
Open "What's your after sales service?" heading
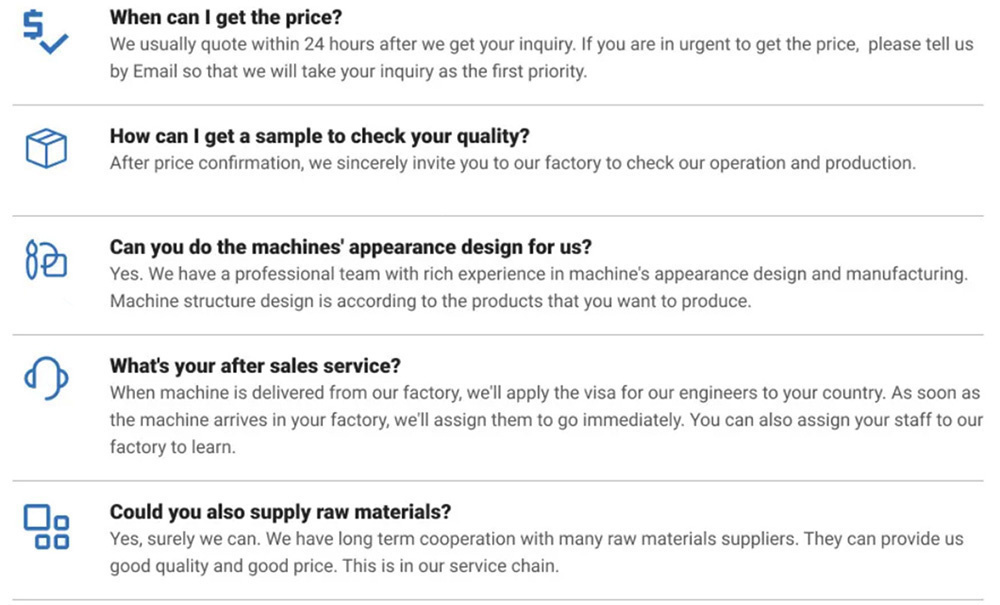255,366
